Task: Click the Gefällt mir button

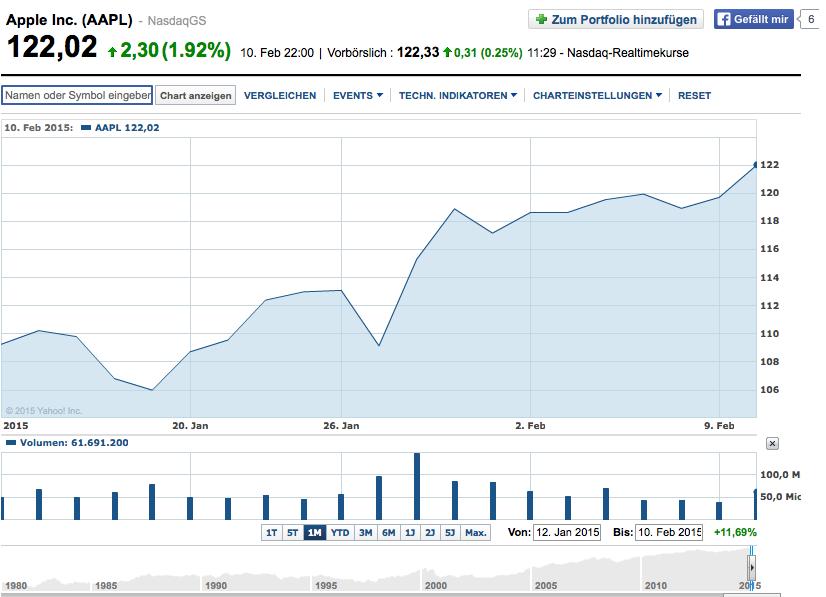Action: click(x=754, y=19)
